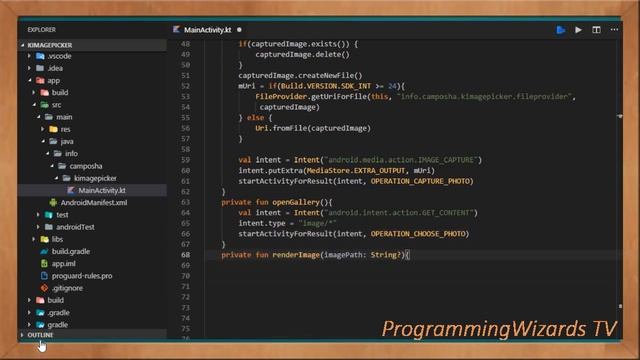Click the GET_CONTENT action string

click(x=401, y=213)
